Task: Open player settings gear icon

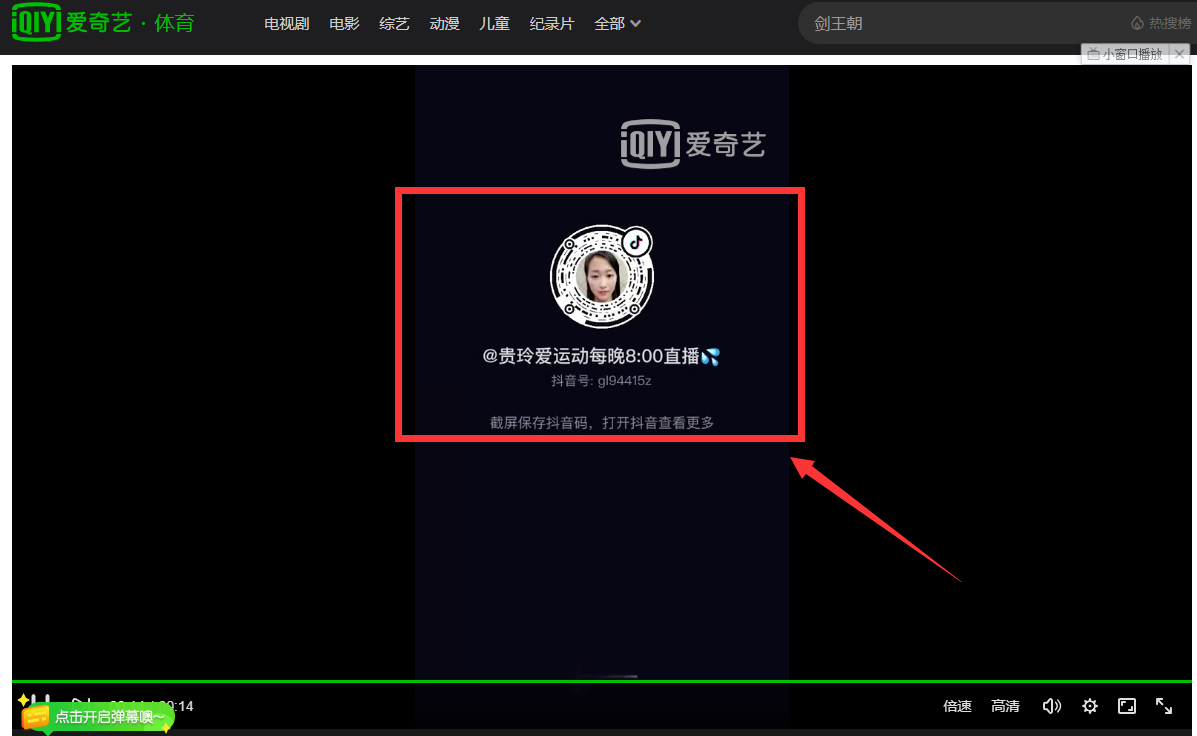Action: coord(1089,706)
